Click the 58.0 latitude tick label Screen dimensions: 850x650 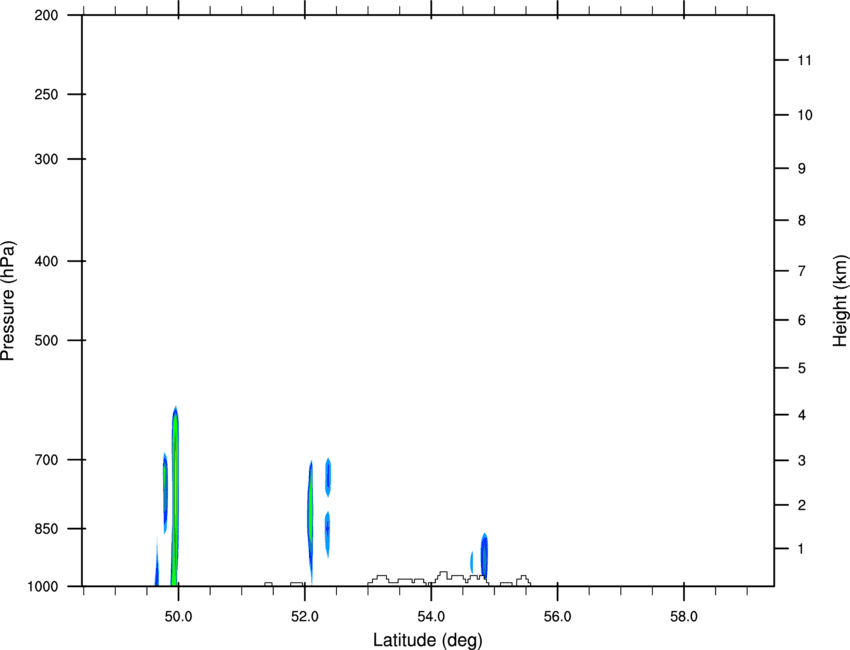684,617
